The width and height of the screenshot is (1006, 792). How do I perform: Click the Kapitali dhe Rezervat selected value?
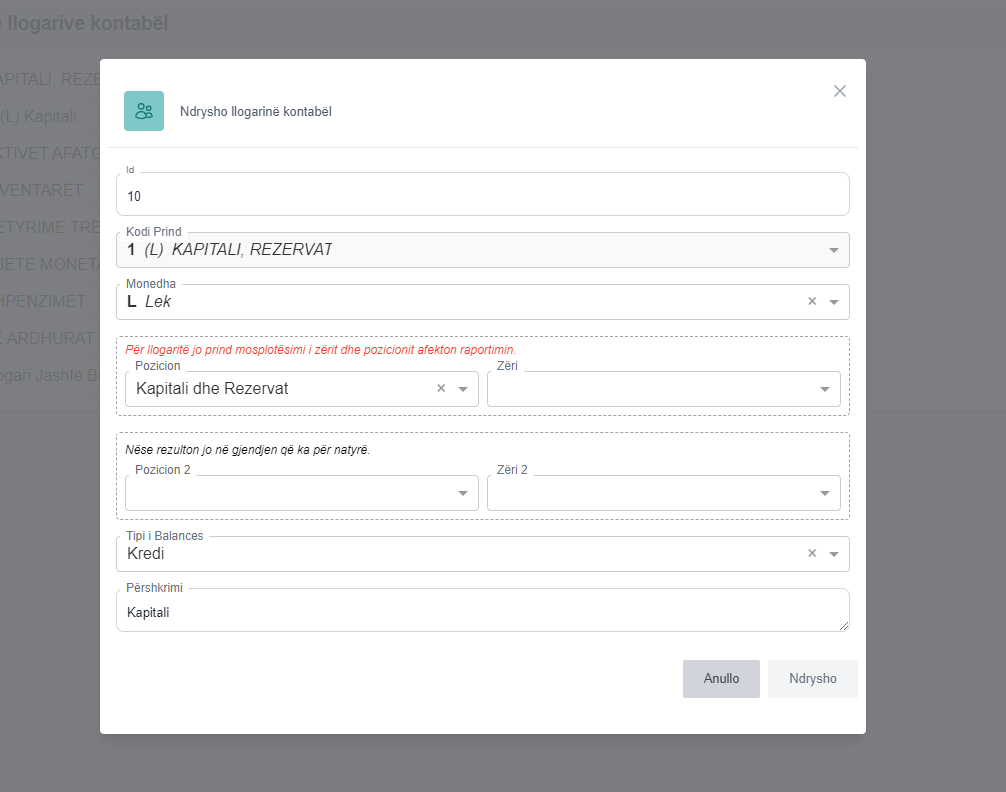click(x=212, y=388)
